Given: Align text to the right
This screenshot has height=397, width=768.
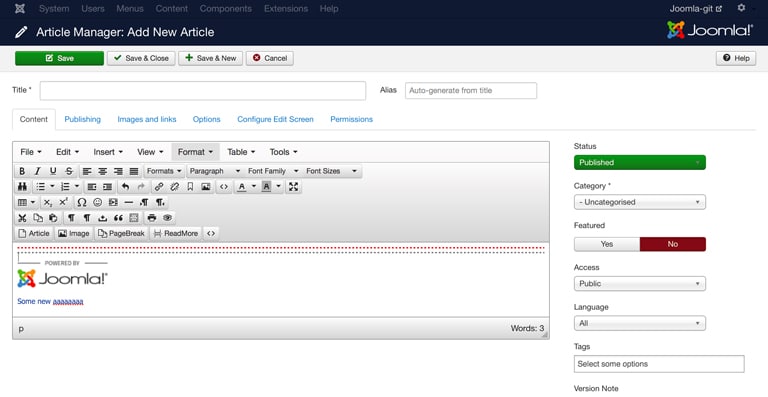Looking at the screenshot, I should [118, 171].
